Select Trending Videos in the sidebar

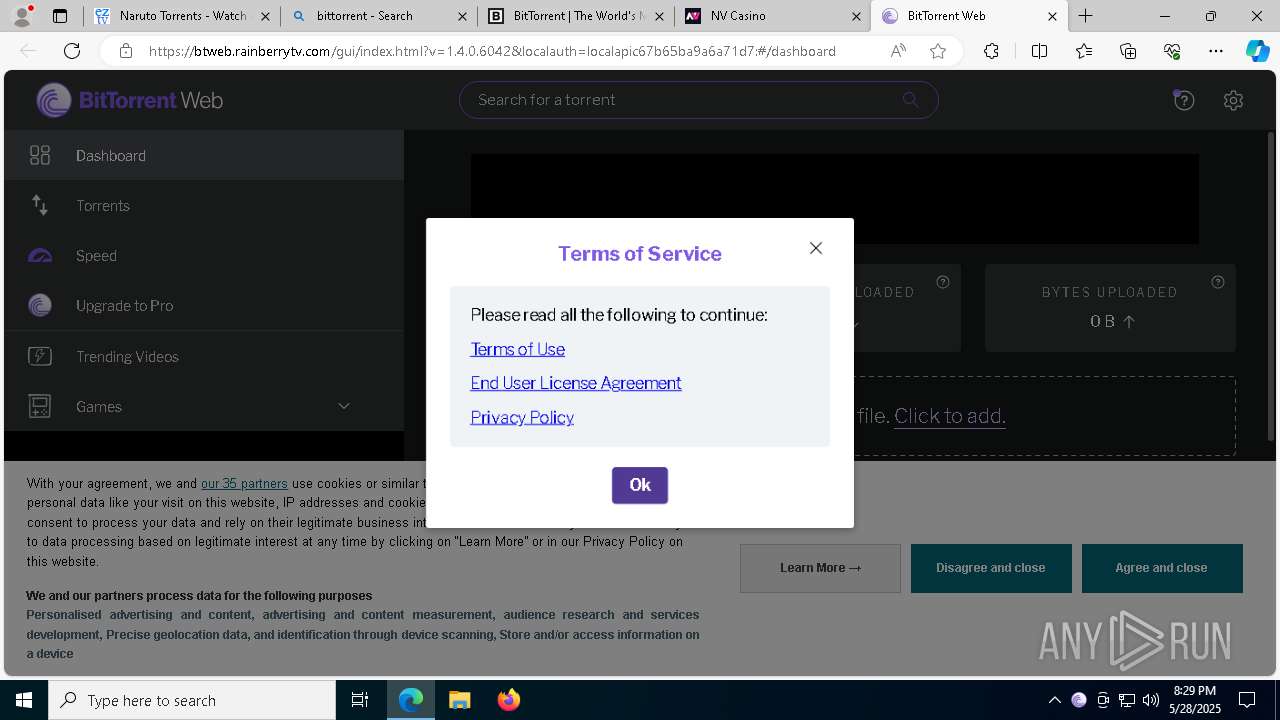pos(204,356)
